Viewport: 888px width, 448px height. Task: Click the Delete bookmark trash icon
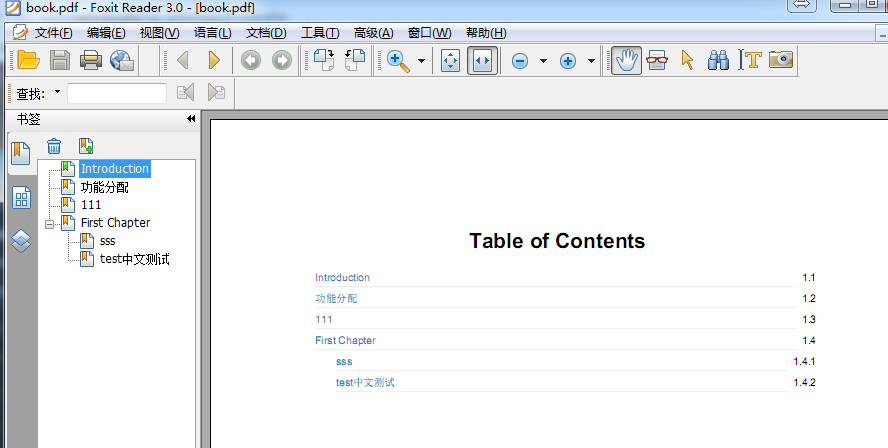tap(54, 146)
